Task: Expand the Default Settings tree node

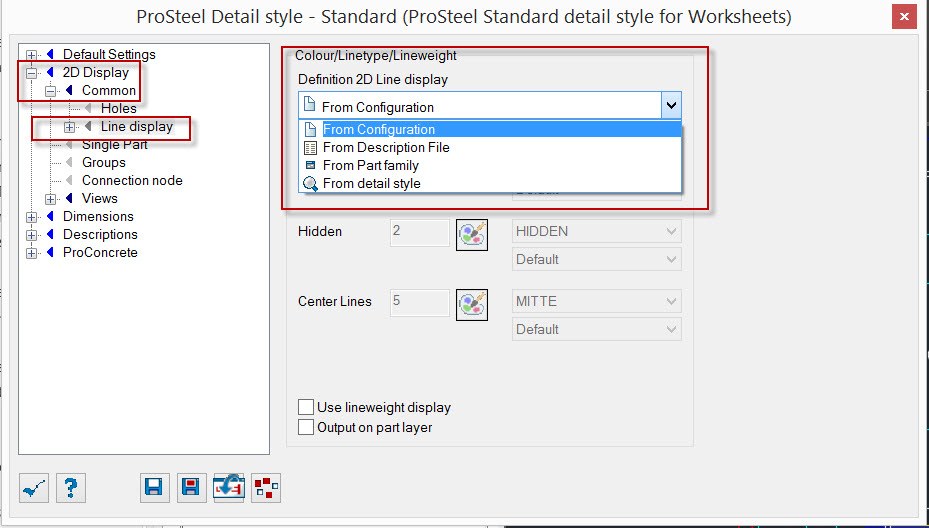Action: 31,55
